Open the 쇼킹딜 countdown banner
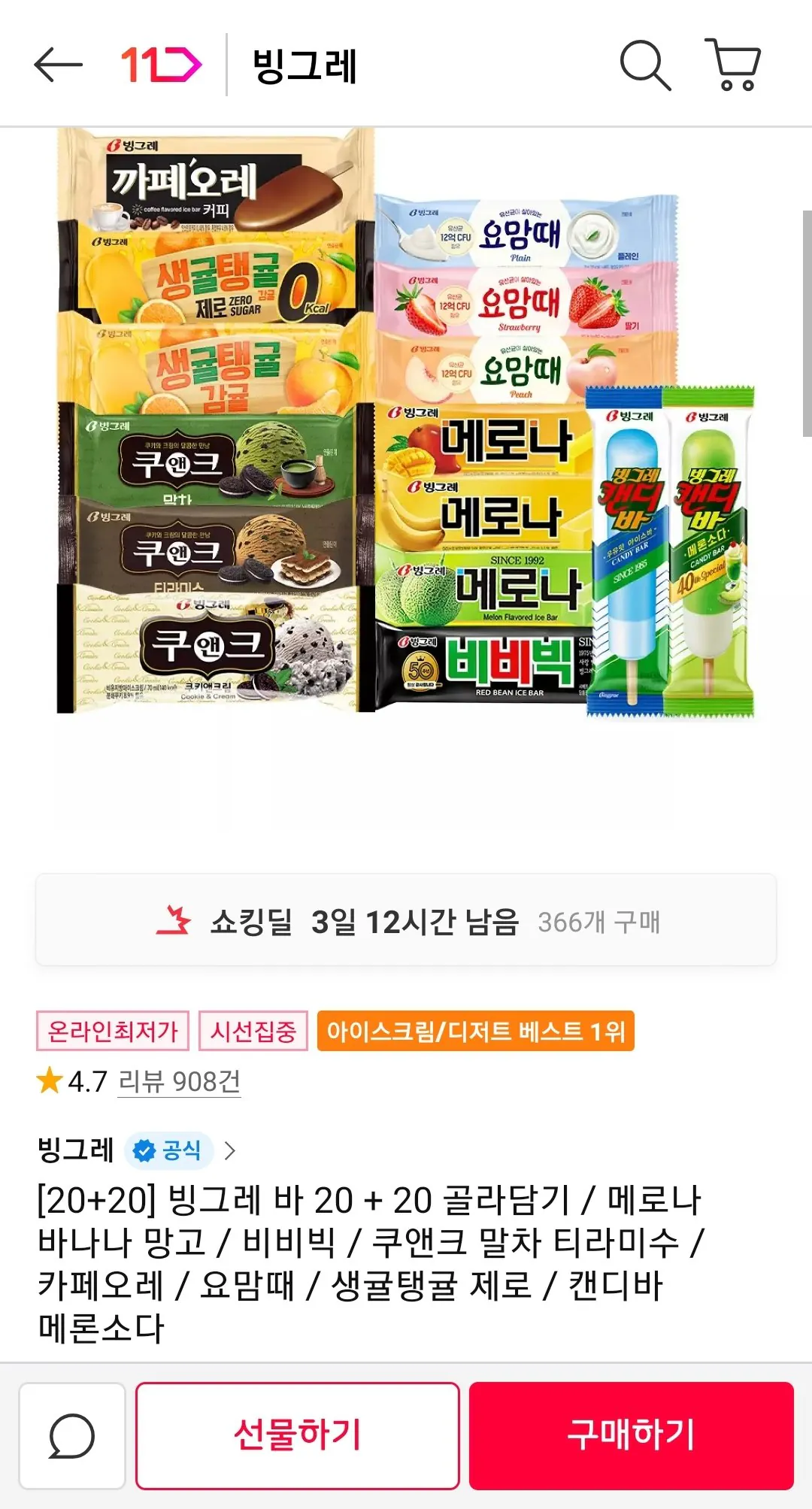 [x=406, y=920]
